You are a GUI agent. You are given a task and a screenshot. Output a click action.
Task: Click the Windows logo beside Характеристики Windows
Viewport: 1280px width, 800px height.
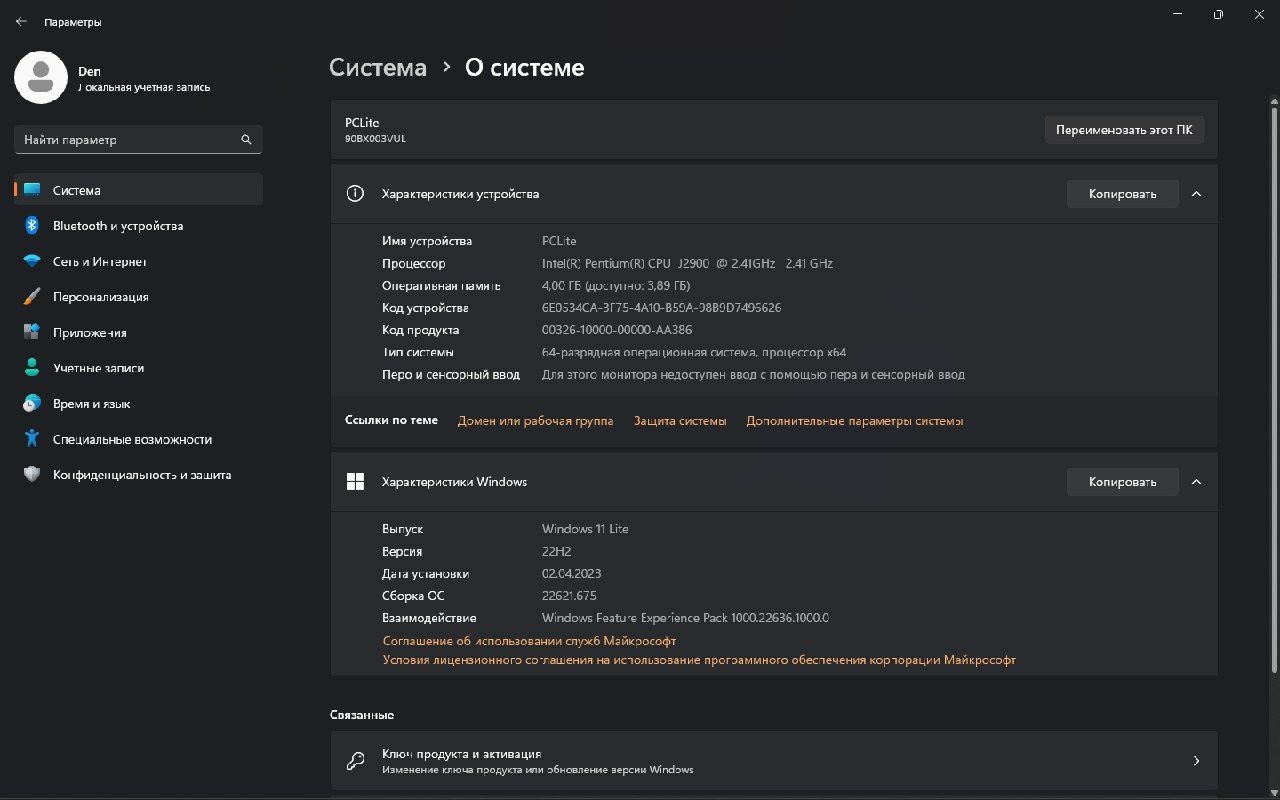pyautogui.click(x=355, y=482)
